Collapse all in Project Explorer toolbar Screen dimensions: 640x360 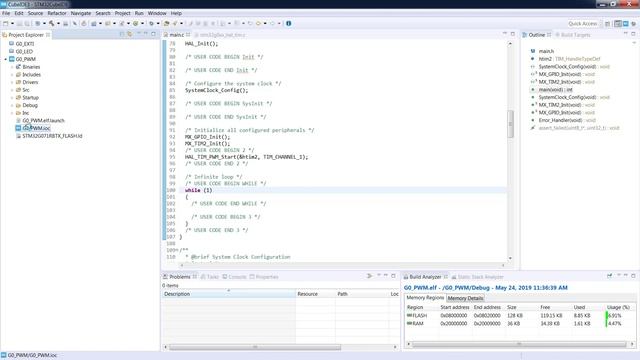pos(122,35)
